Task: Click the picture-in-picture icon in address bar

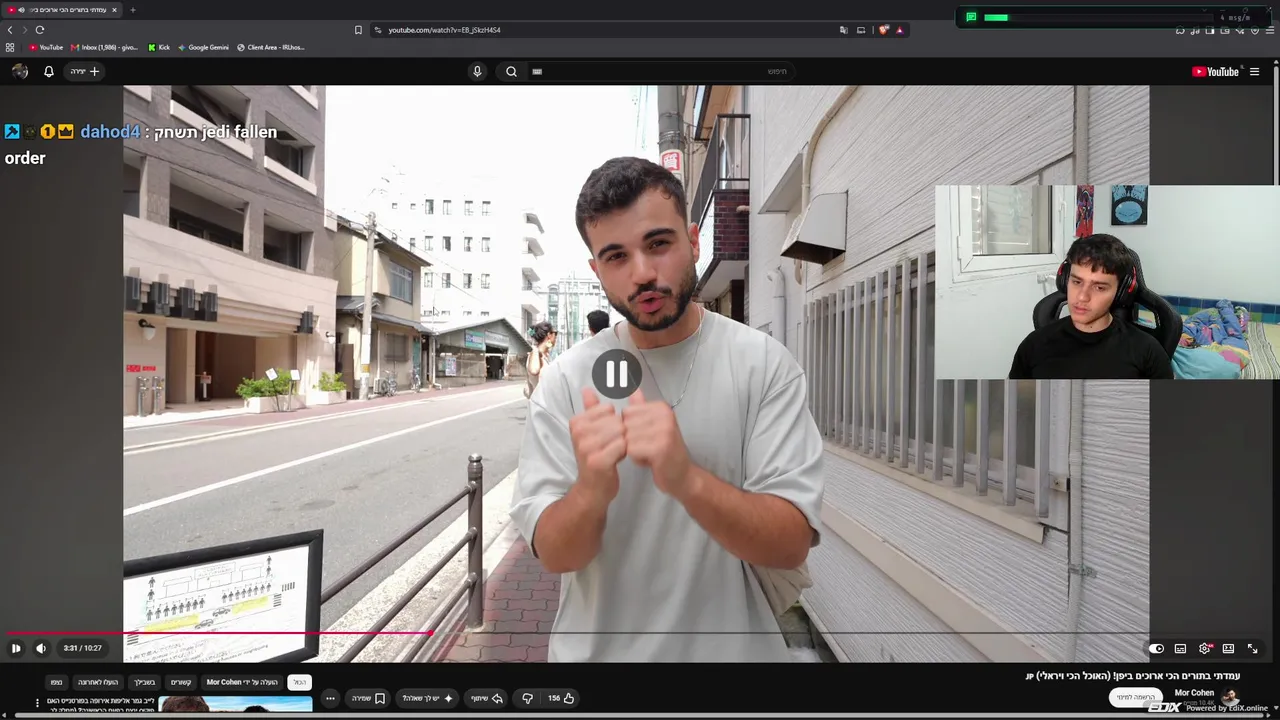Action: [x=861, y=30]
